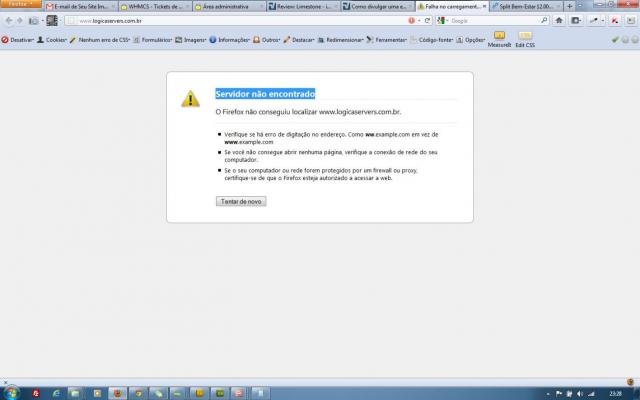Open the Destacar developer menu
Screen dimensions: 640x400
(x=299, y=40)
